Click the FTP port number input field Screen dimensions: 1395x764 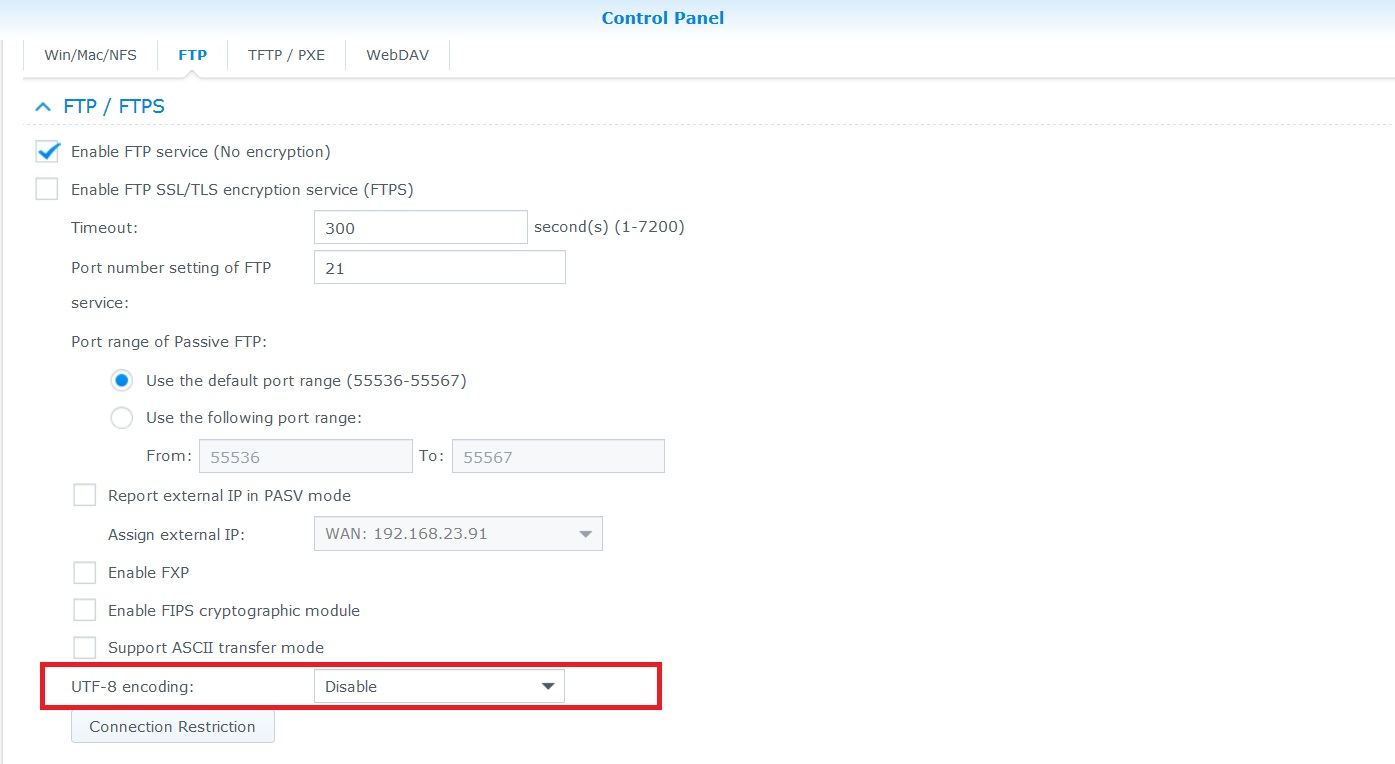(x=439, y=266)
